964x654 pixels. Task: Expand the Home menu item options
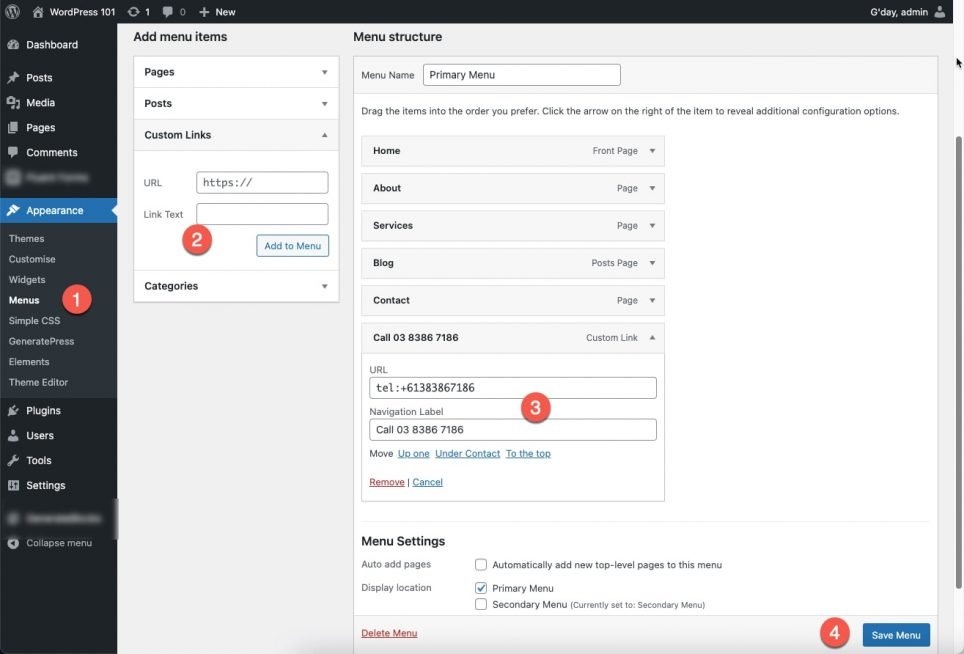pyautogui.click(x=652, y=151)
